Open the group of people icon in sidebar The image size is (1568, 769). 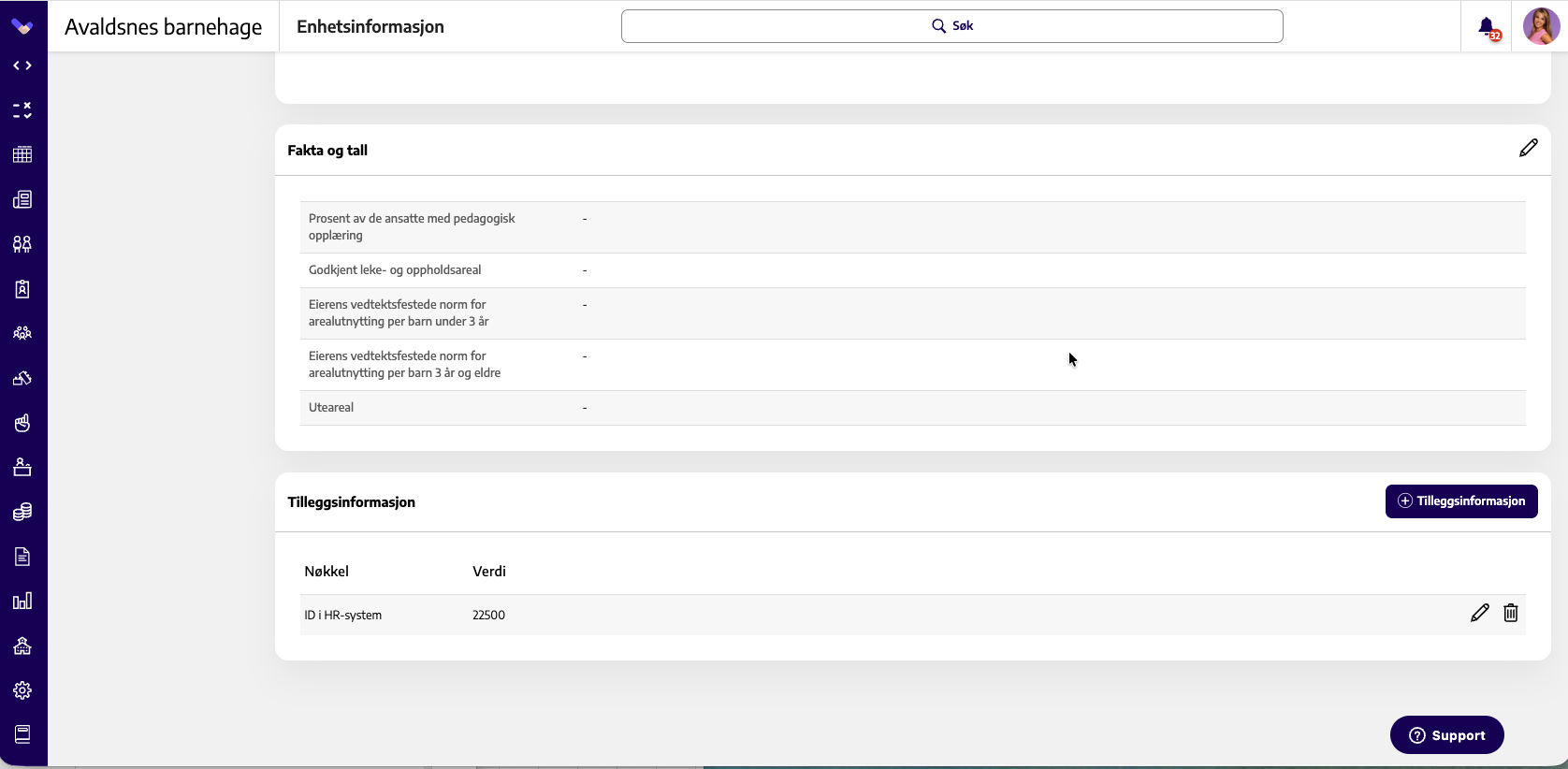pos(22,333)
